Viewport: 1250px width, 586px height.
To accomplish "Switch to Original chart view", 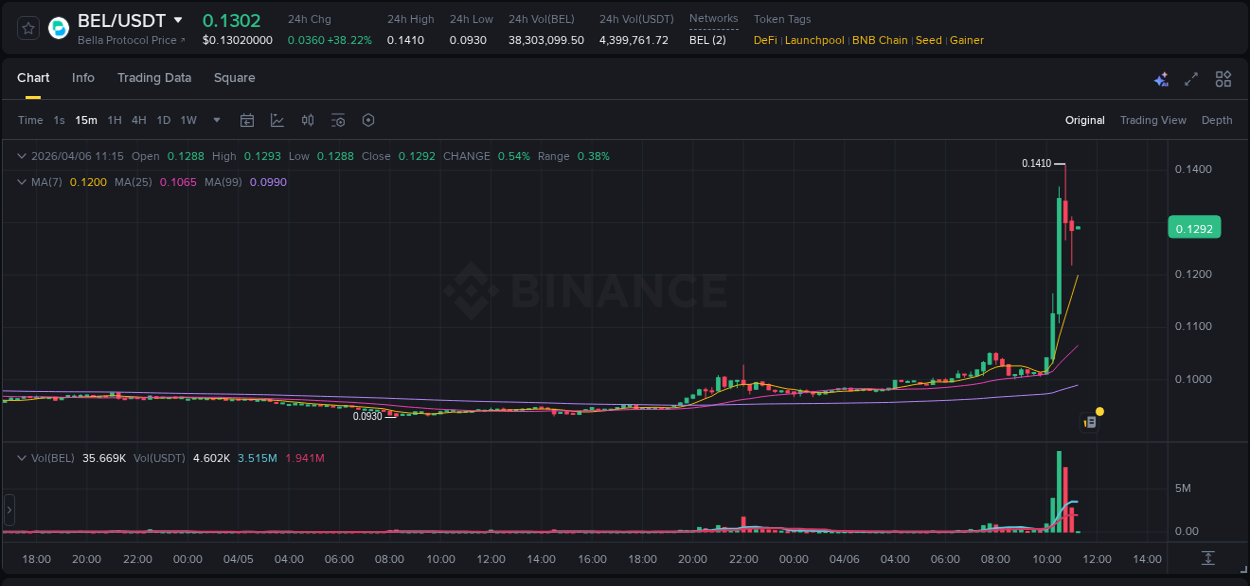I will pos(1085,120).
